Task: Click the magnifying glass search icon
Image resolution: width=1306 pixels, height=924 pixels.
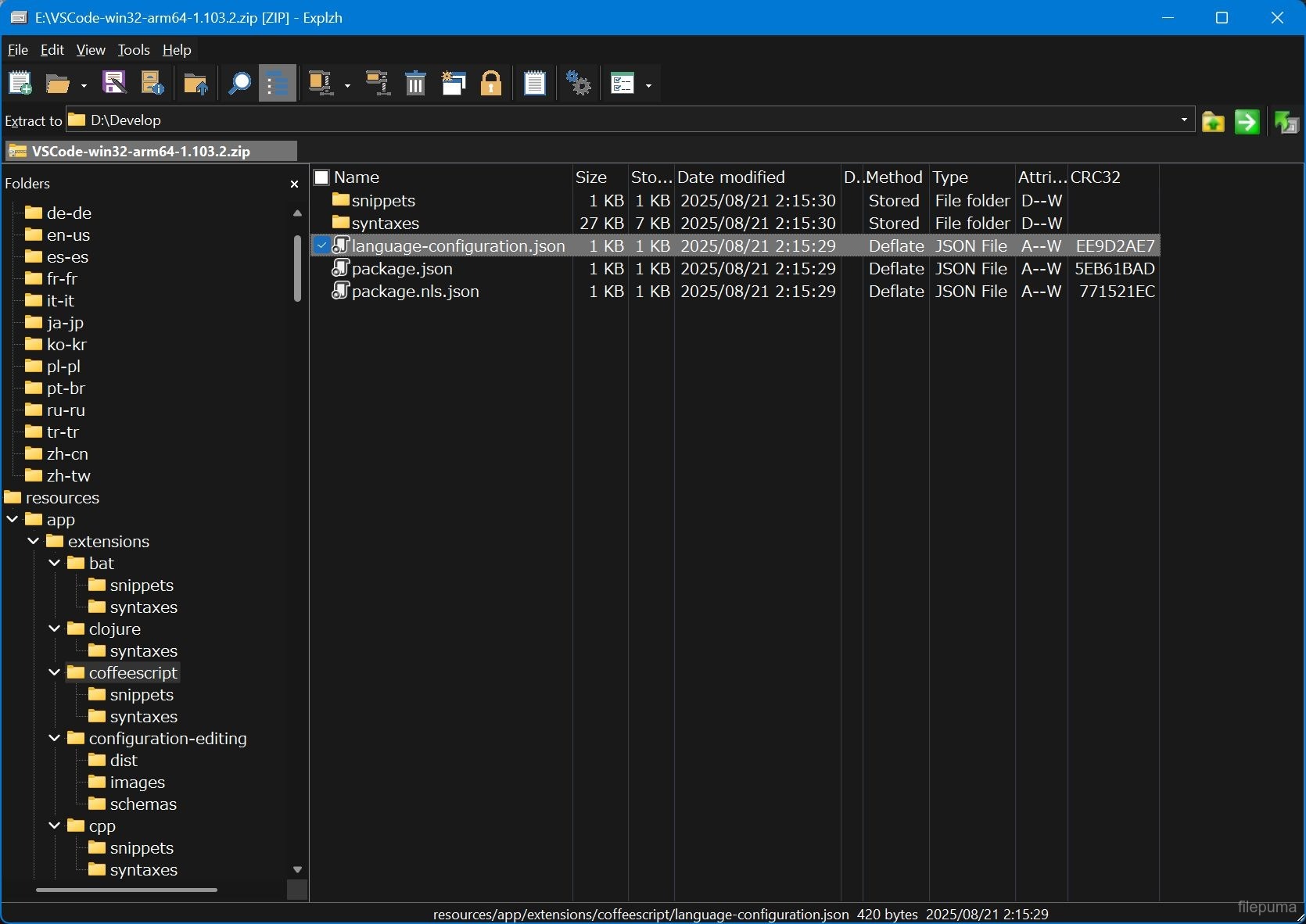Action: [x=239, y=83]
